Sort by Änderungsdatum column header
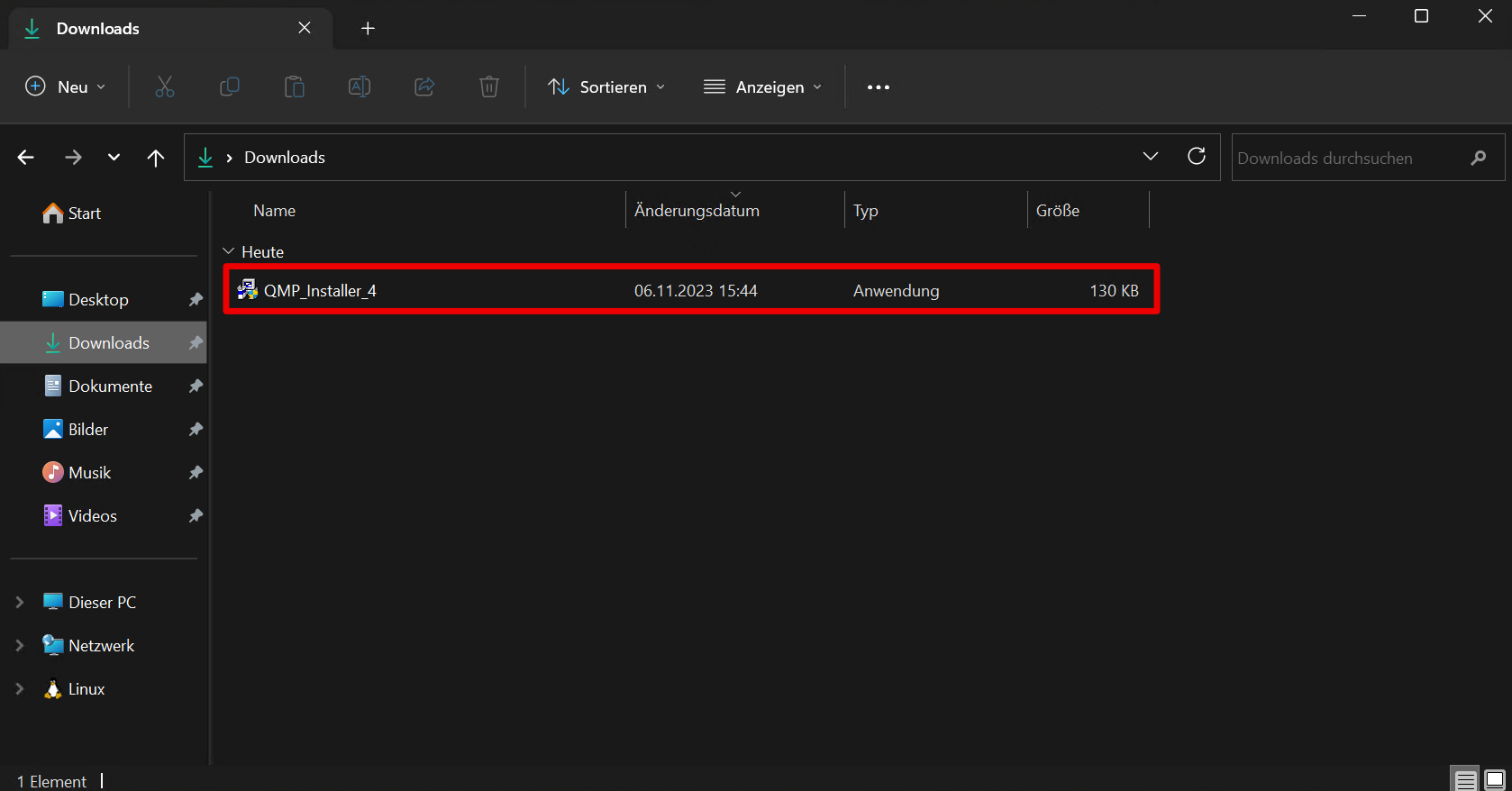 pos(697,211)
